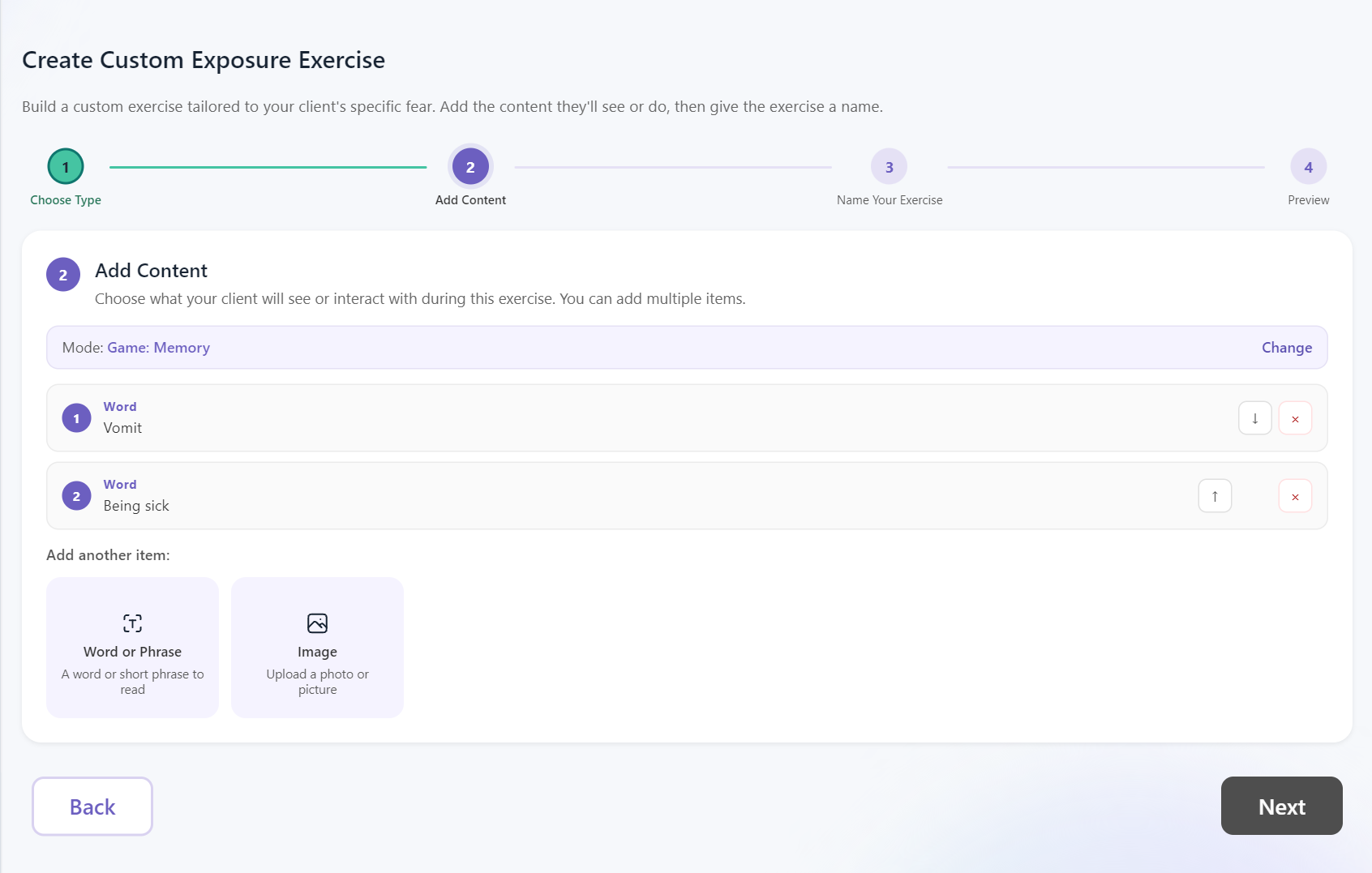Click the Back button
1372x873 pixels.
[92, 807]
